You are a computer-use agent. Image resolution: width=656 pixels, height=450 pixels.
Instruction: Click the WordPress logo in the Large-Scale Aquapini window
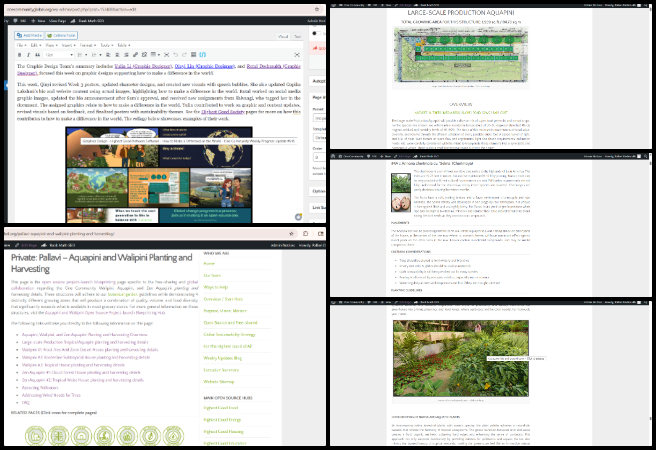(333, 5)
